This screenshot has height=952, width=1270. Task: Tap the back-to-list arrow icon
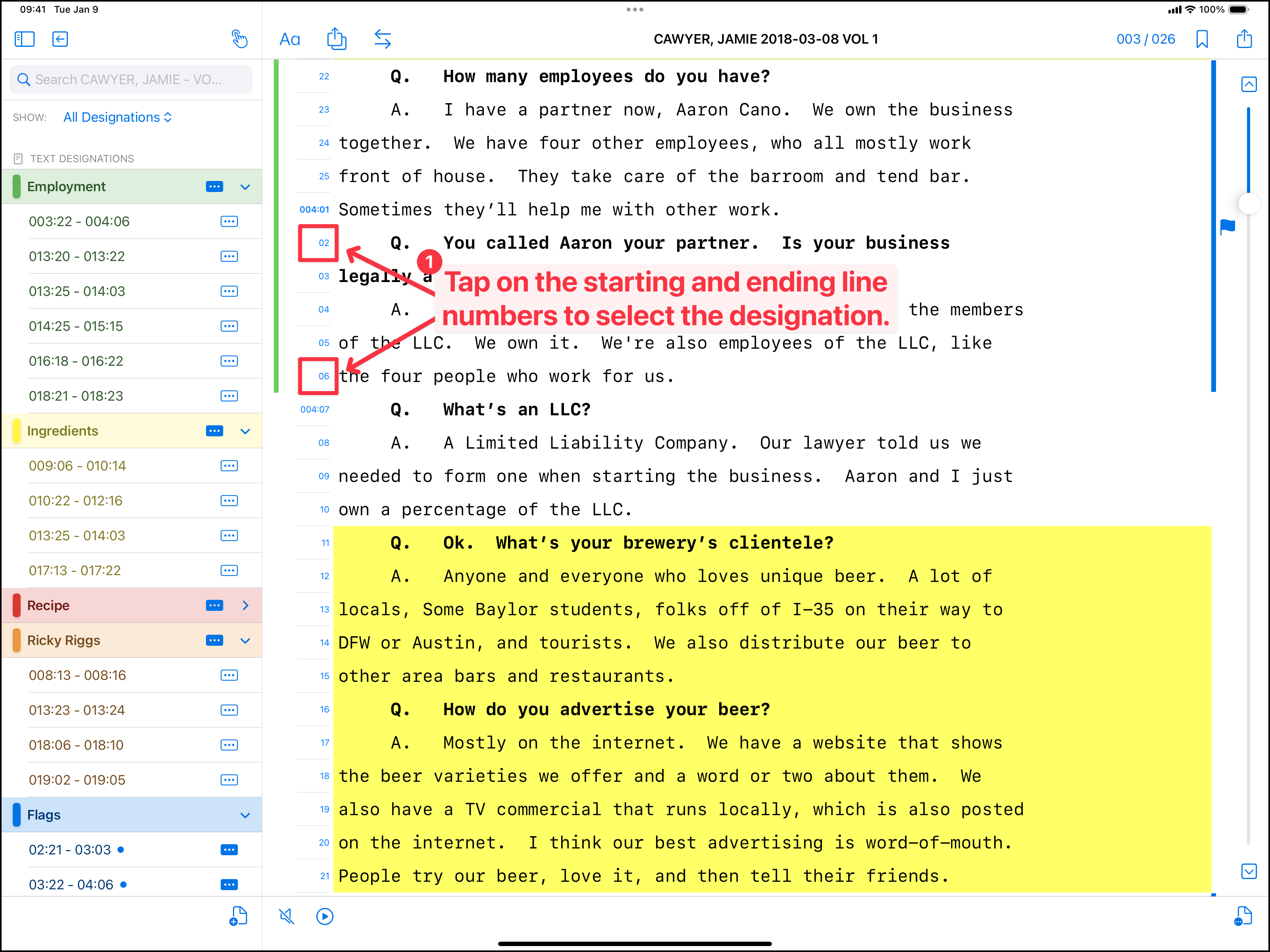[x=60, y=39]
